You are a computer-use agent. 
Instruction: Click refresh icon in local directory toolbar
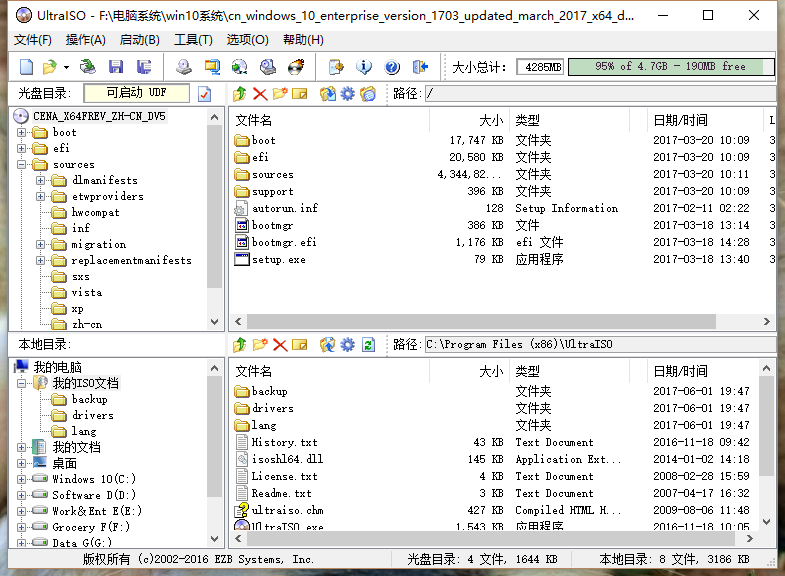click(x=369, y=345)
